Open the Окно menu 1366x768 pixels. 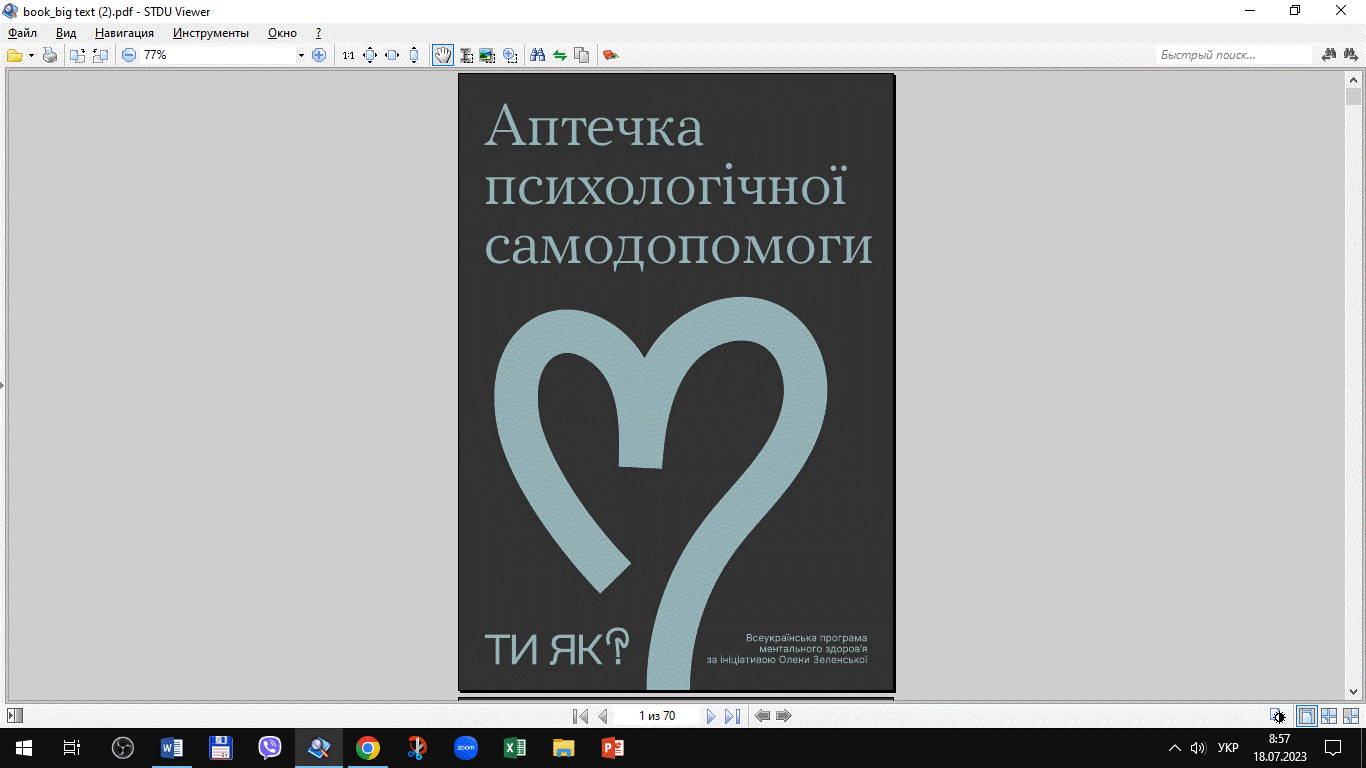[282, 33]
